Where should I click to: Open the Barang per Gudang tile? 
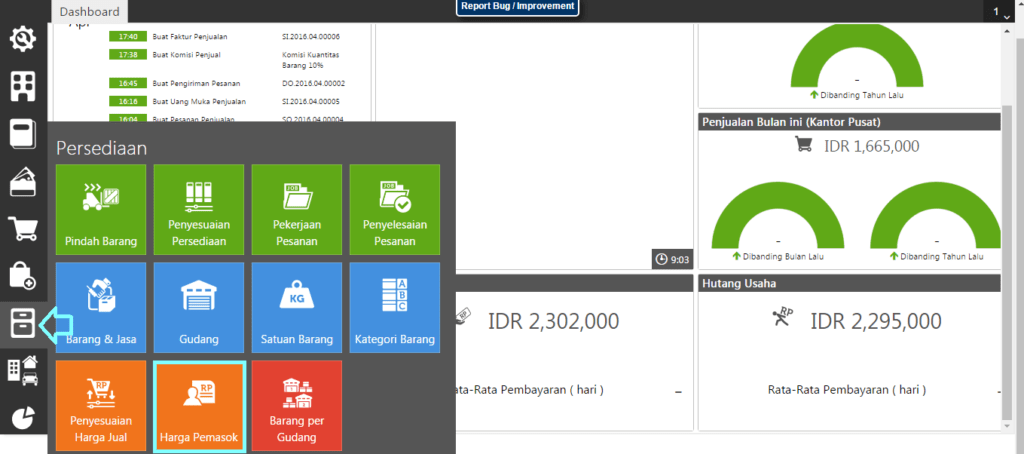tap(296, 406)
